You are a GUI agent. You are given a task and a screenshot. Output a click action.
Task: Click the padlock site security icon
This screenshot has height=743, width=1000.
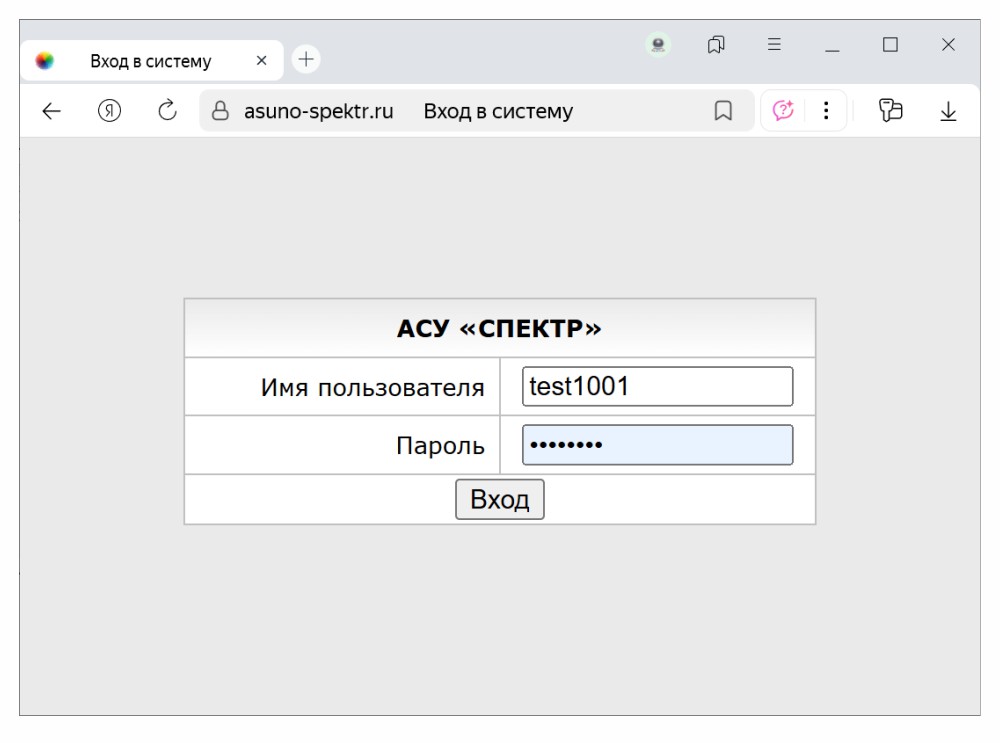pyautogui.click(x=222, y=112)
